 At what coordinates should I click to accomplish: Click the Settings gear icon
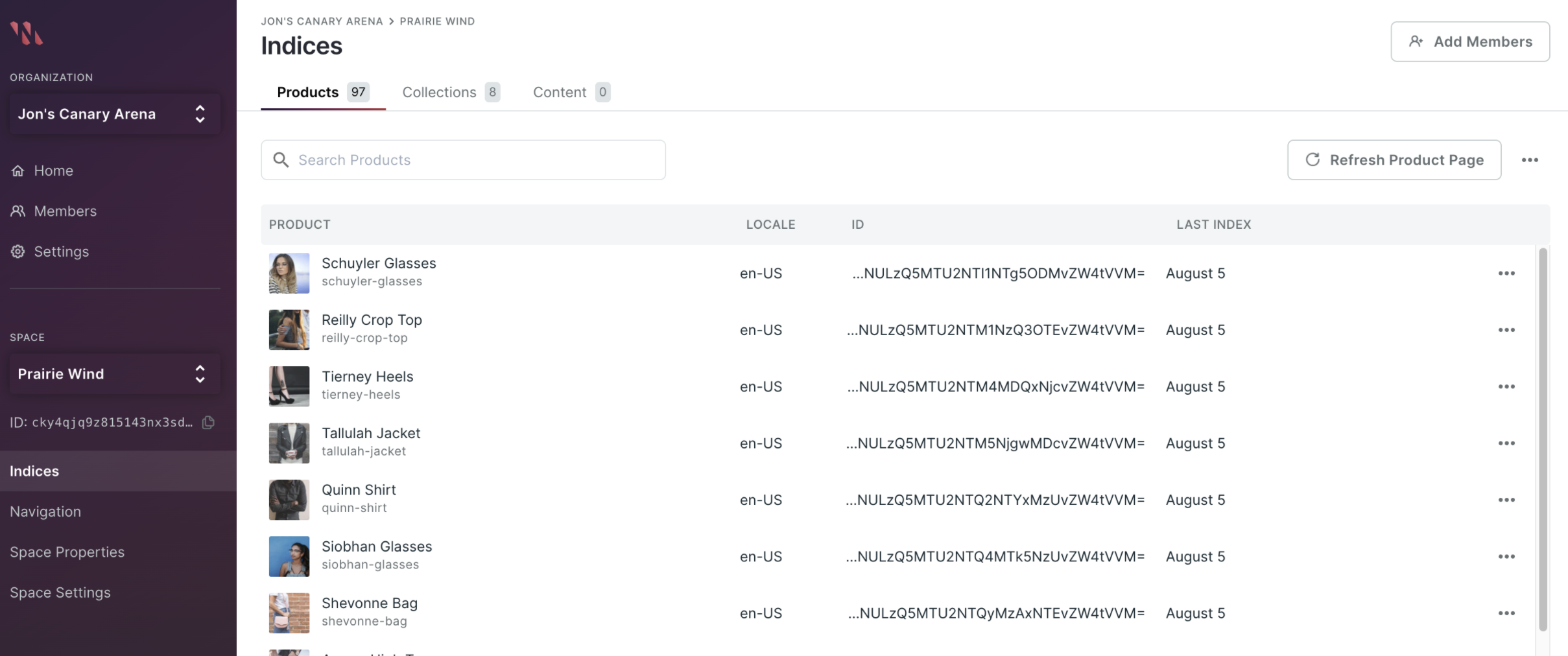[18, 252]
